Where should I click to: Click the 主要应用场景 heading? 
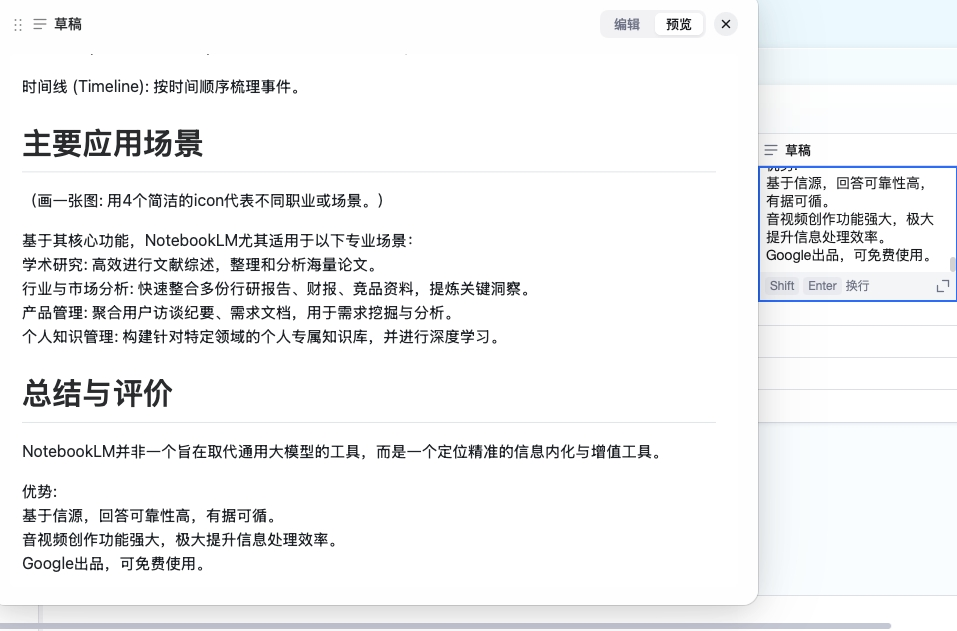[x=113, y=144]
